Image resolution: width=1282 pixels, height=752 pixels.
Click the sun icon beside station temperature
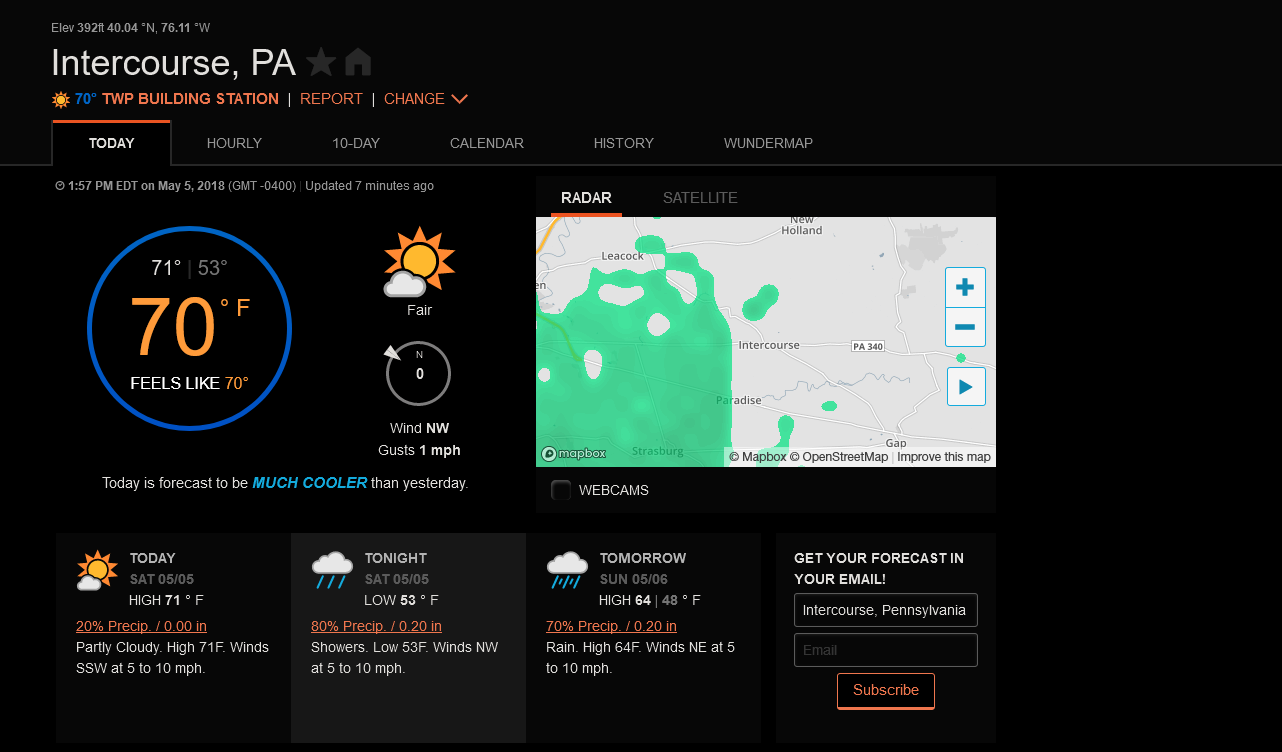tap(61, 99)
